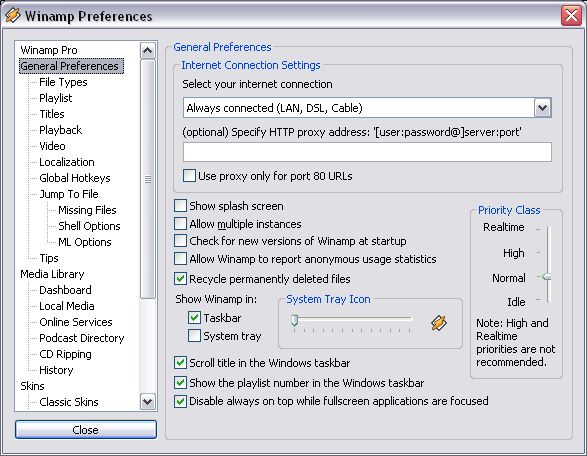This screenshot has width=587, height=456.
Task: Click the System Tray Icon slider handle
Action: pos(295,320)
